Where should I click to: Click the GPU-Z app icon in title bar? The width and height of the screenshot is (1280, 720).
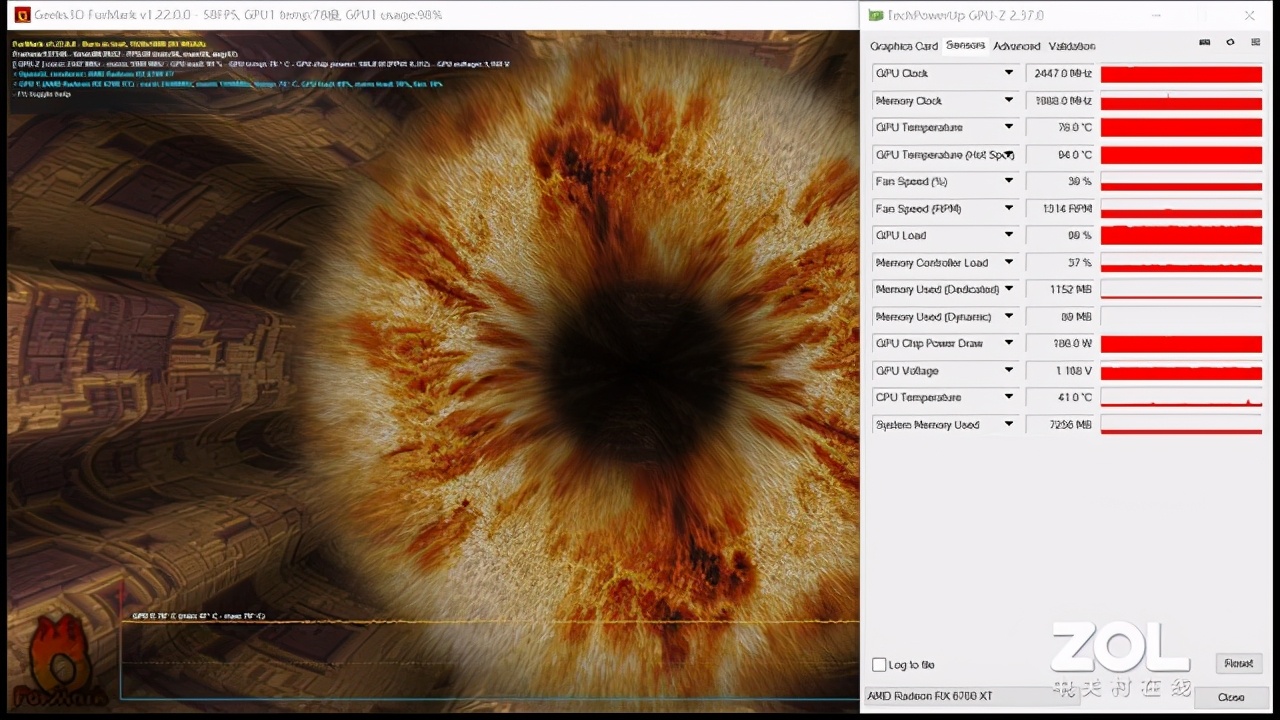click(x=876, y=15)
